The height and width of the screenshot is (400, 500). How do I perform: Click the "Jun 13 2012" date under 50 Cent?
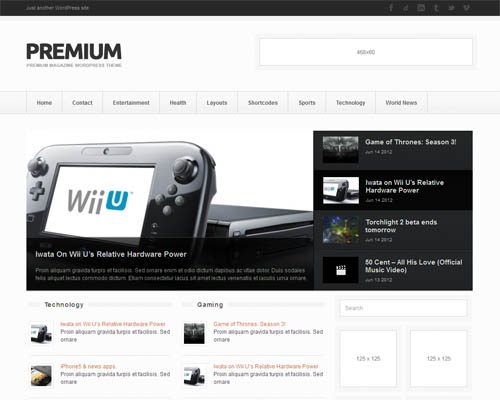pos(378,280)
